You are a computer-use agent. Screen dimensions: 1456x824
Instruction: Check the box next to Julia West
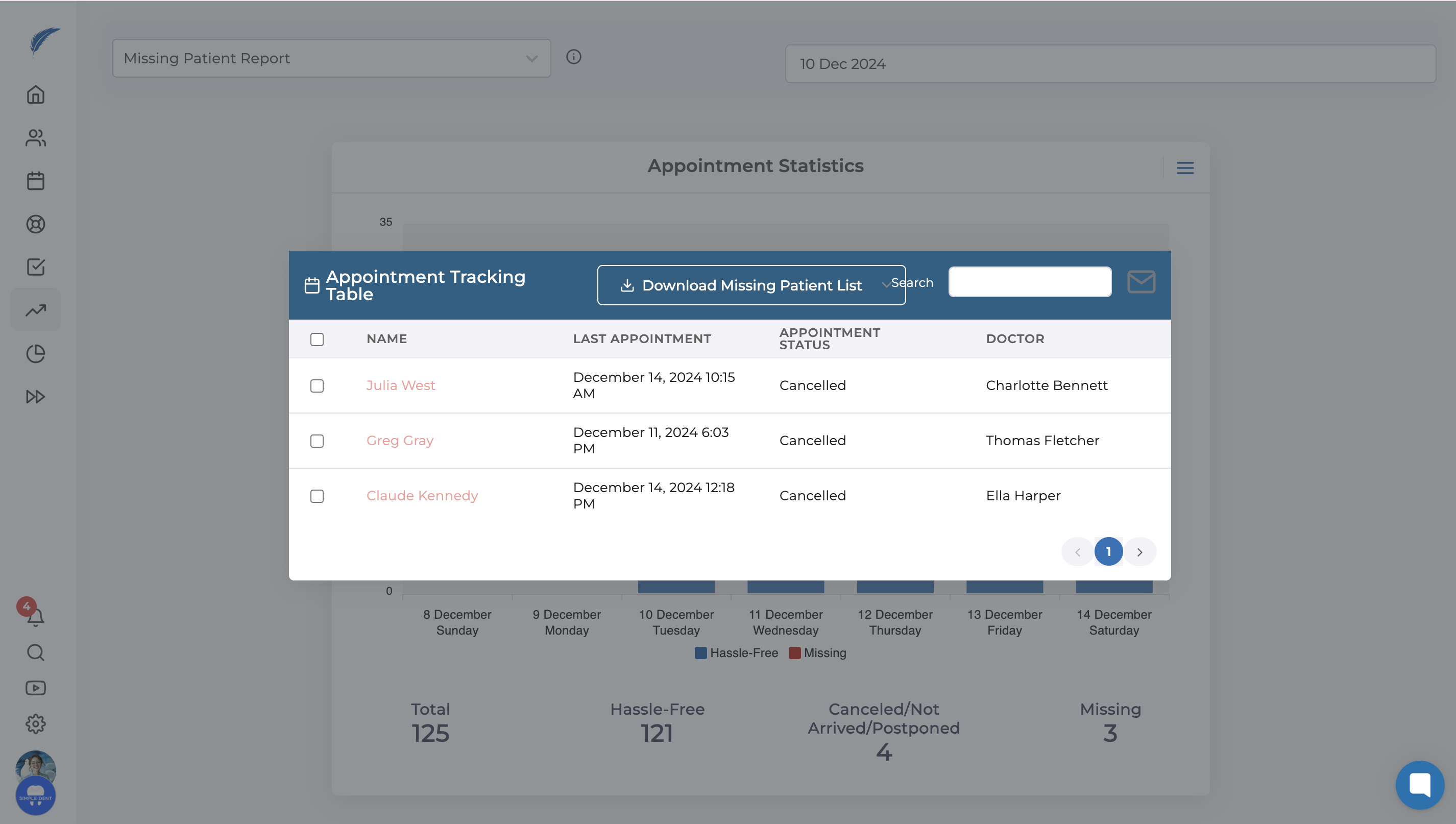pyautogui.click(x=317, y=386)
